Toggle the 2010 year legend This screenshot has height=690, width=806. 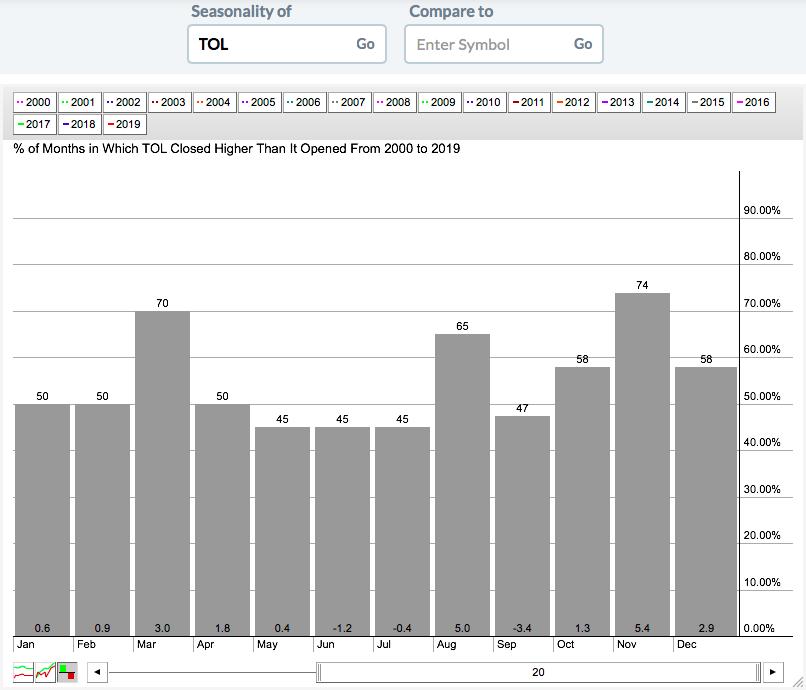(484, 102)
